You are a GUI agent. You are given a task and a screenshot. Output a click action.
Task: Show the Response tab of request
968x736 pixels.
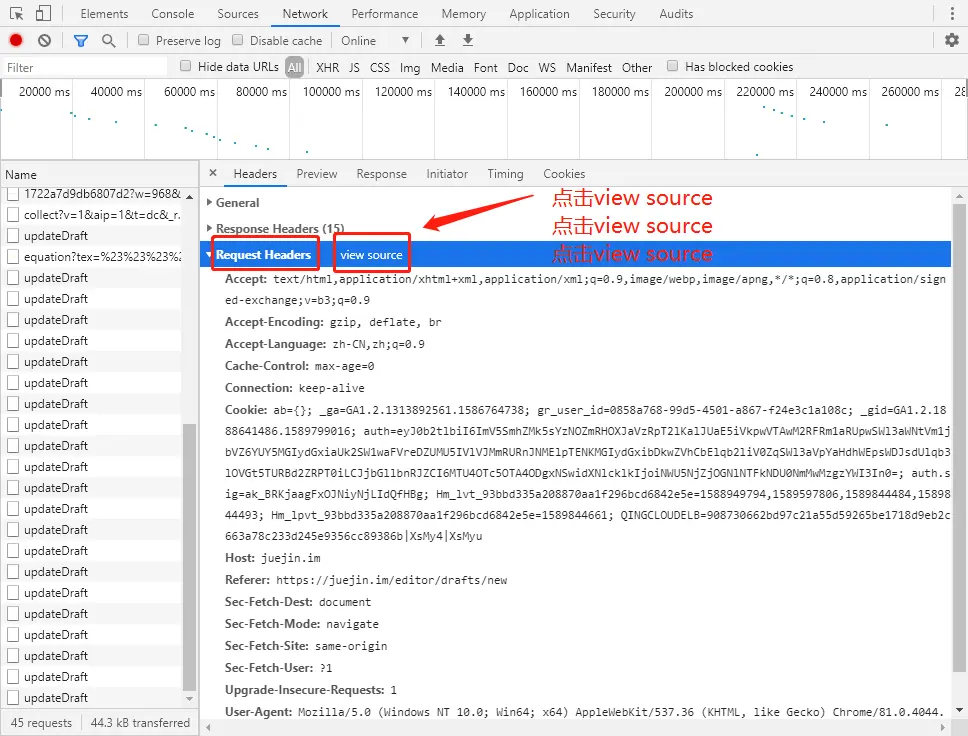382,174
